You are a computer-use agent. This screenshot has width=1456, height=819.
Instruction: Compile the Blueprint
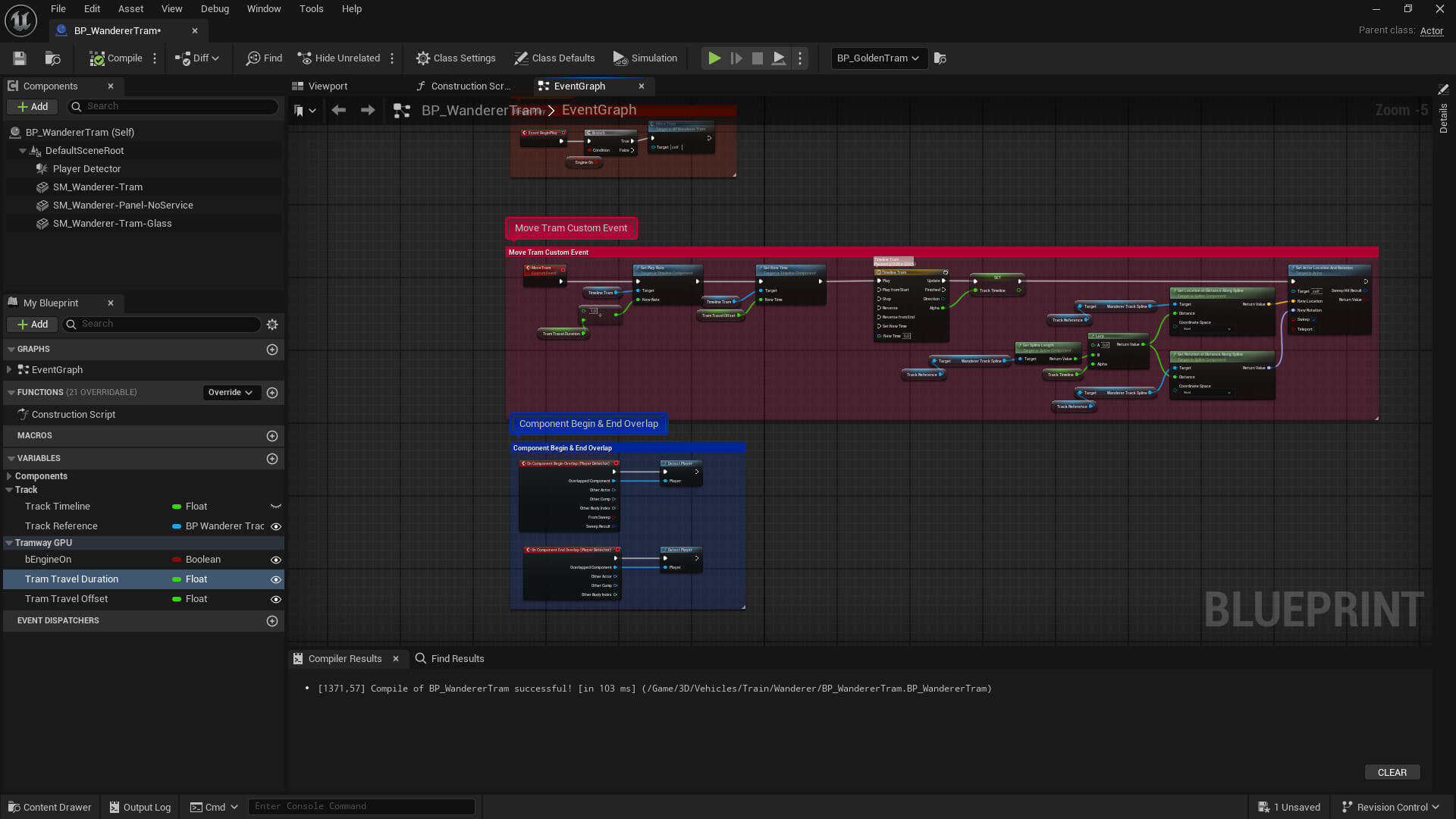pos(115,58)
